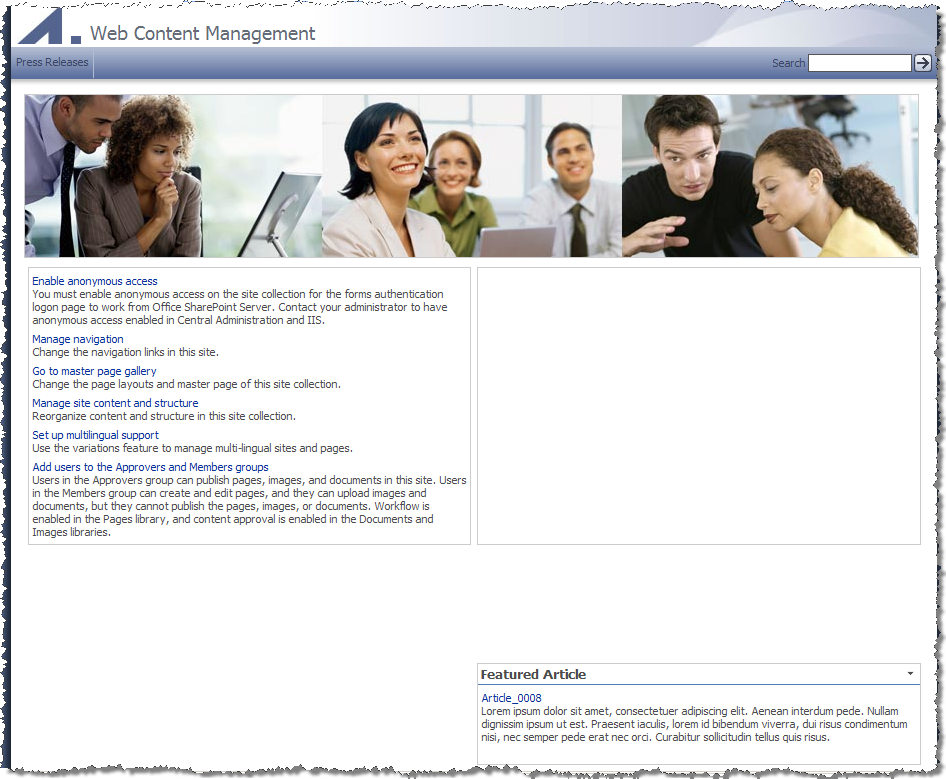Click the banner photo of man in black shirt
This screenshot has height=779, width=946.
coord(770,176)
